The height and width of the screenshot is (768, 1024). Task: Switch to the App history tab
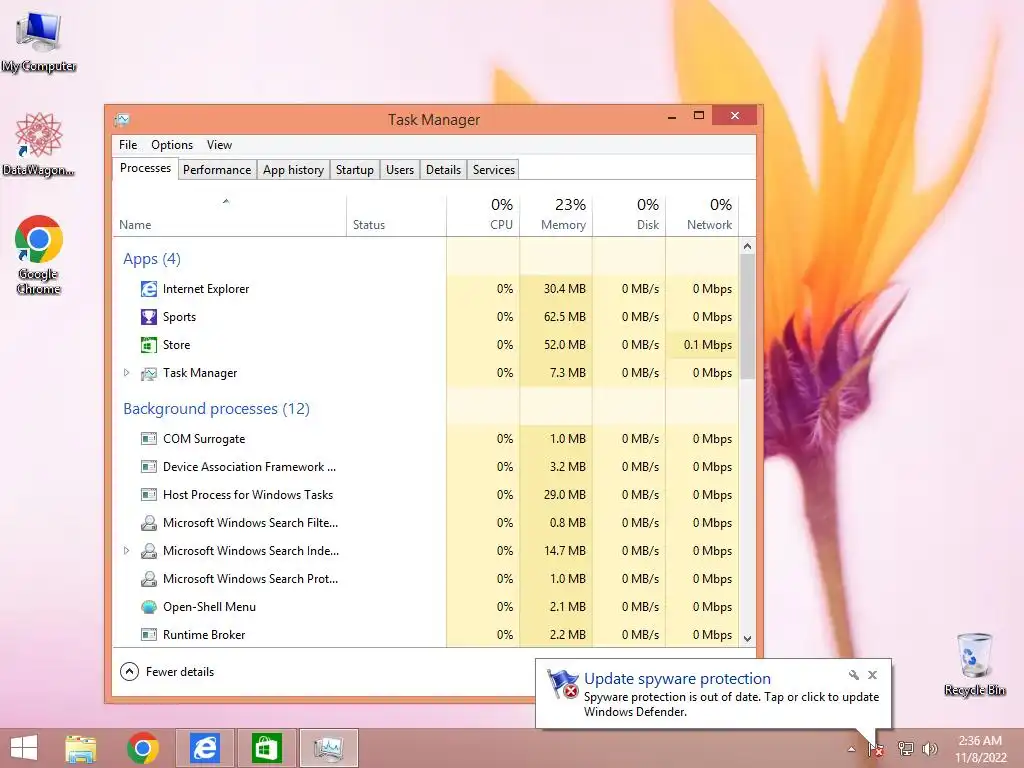click(x=293, y=170)
